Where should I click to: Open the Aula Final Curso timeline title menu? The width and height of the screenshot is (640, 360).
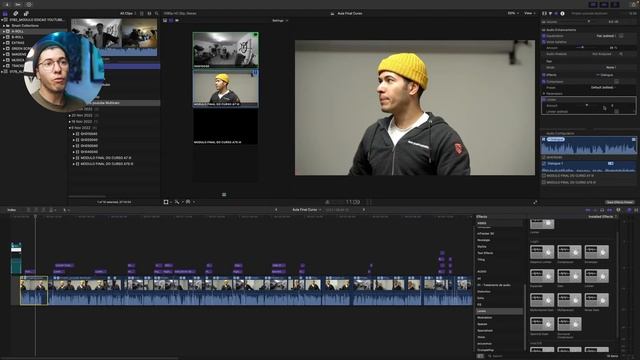(307, 210)
